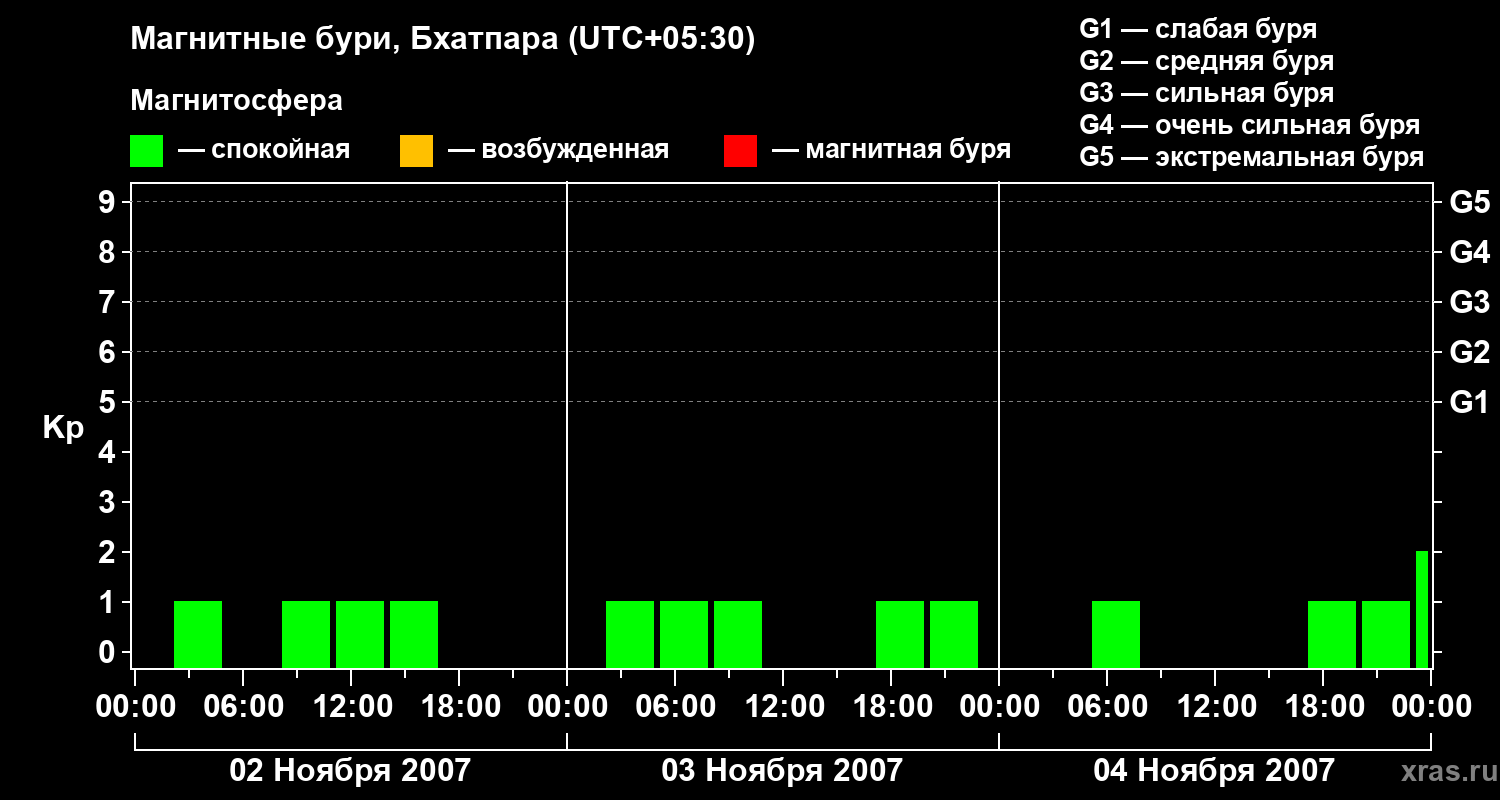Select the thin Kp 2 bar at chart end
The image size is (1500, 800).
click(x=1422, y=609)
